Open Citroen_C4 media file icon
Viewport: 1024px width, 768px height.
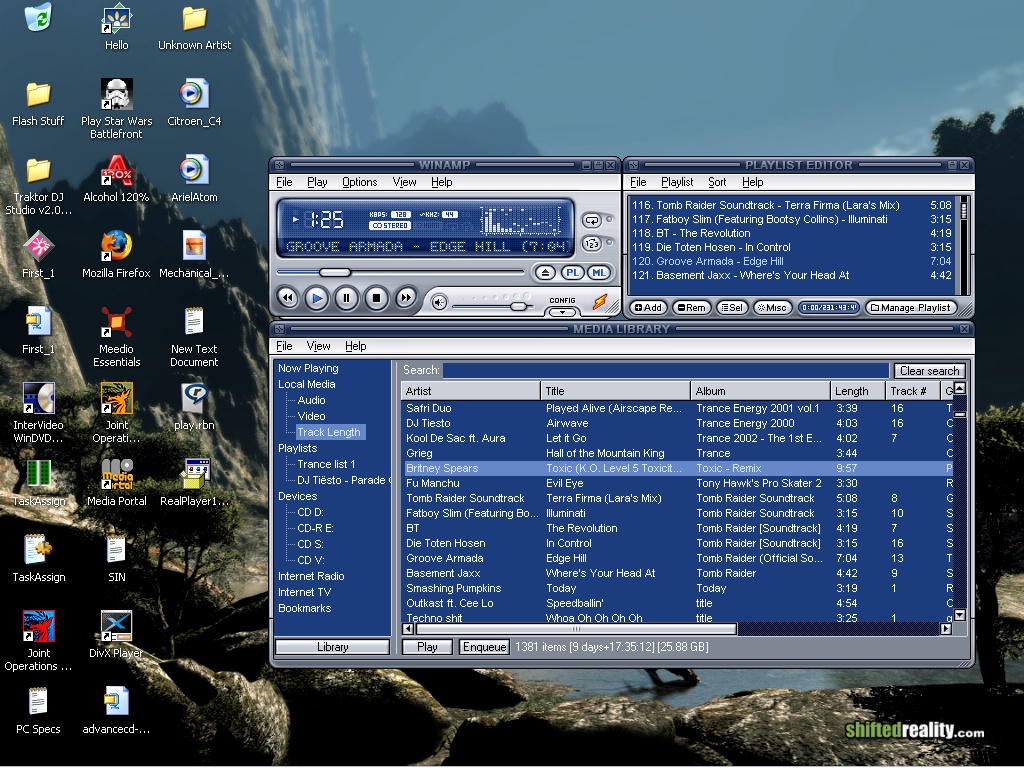pyautogui.click(x=194, y=102)
